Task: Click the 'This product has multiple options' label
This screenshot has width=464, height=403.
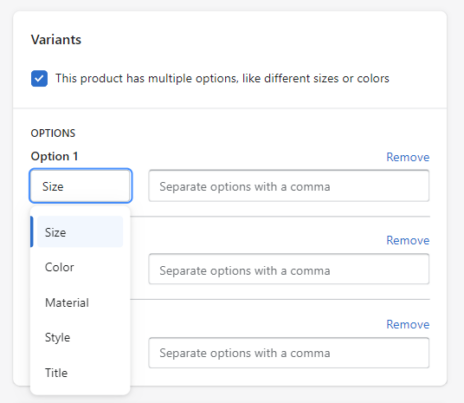Action: 222,78
